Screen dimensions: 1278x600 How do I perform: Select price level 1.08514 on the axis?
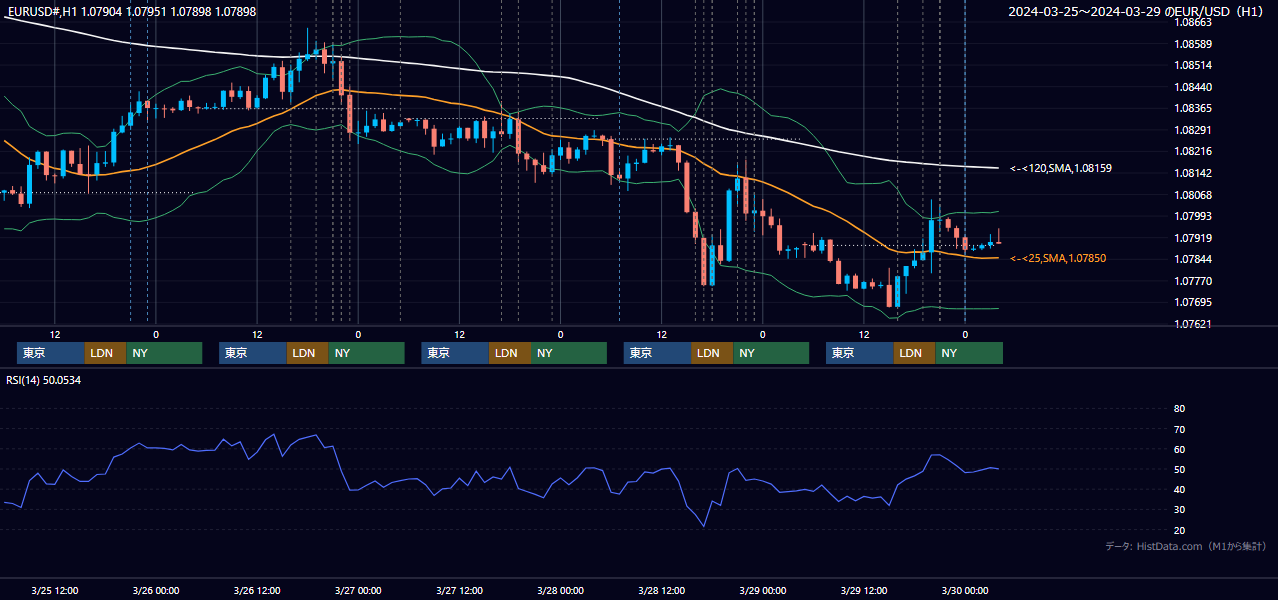pyautogui.click(x=1194, y=65)
